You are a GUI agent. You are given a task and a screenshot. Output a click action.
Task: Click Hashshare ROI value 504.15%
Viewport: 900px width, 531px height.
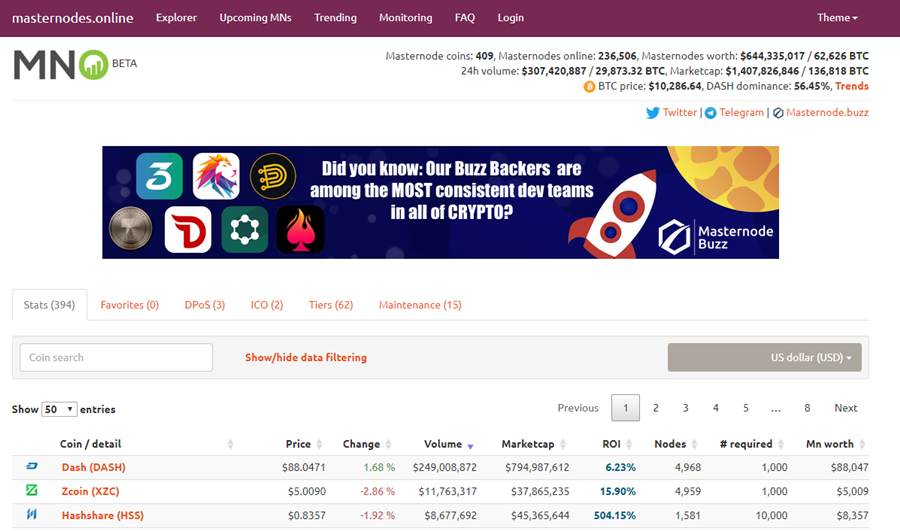pos(615,516)
